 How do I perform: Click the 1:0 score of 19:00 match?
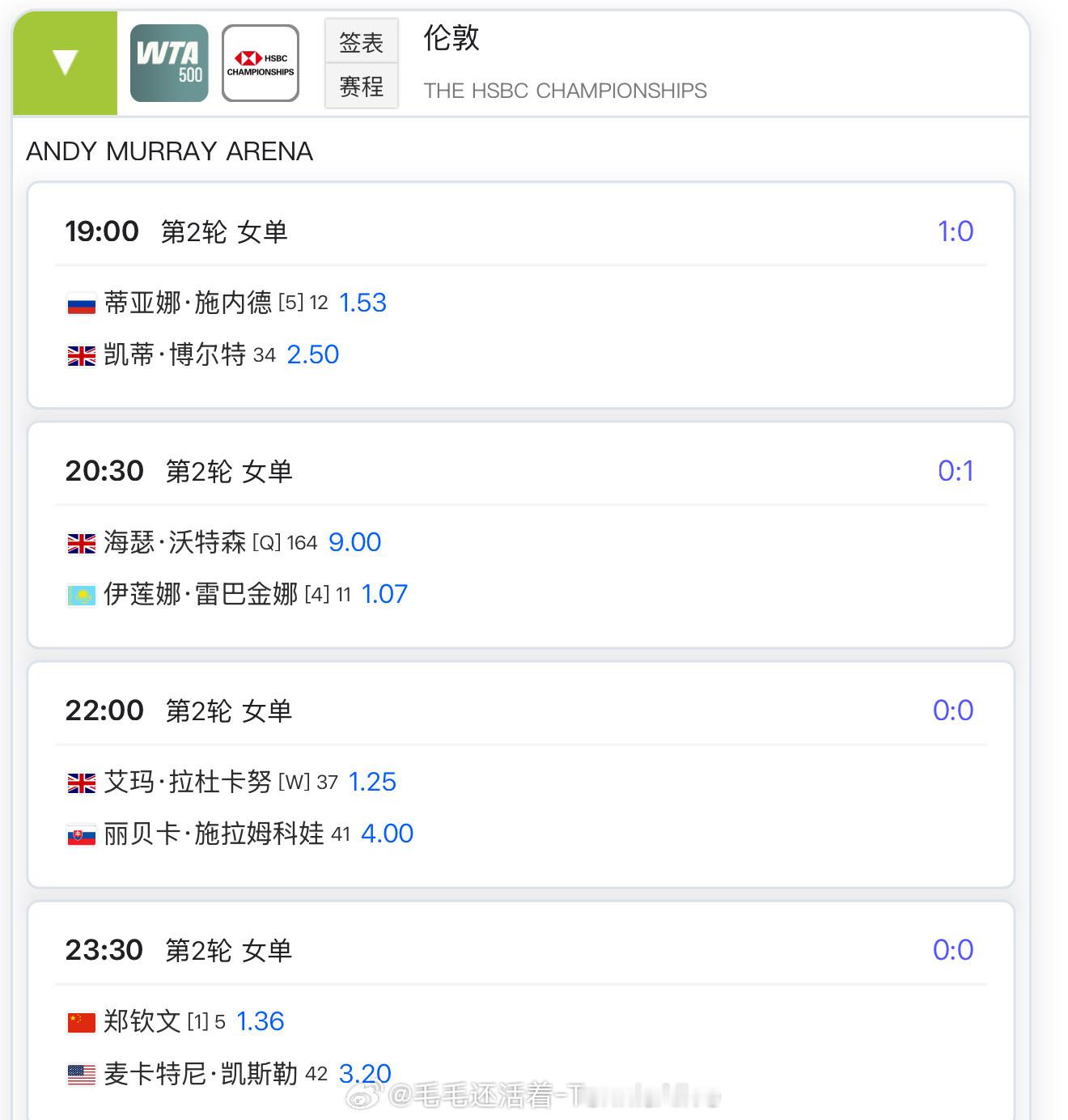(956, 231)
